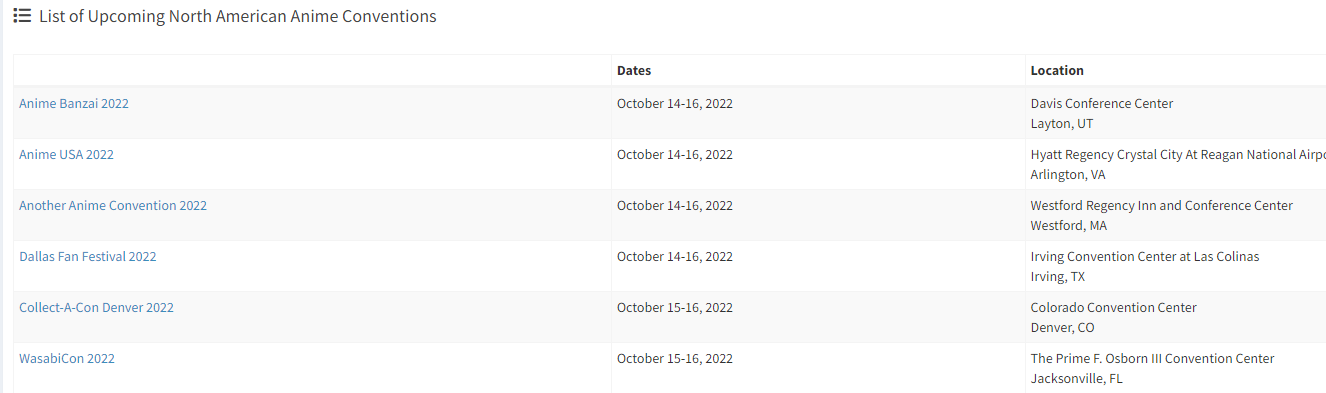Image resolution: width=1326 pixels, height=393 pixels.
Task: Click the Hyatt Regency Crystal City location
Action: coord(1178,155)
